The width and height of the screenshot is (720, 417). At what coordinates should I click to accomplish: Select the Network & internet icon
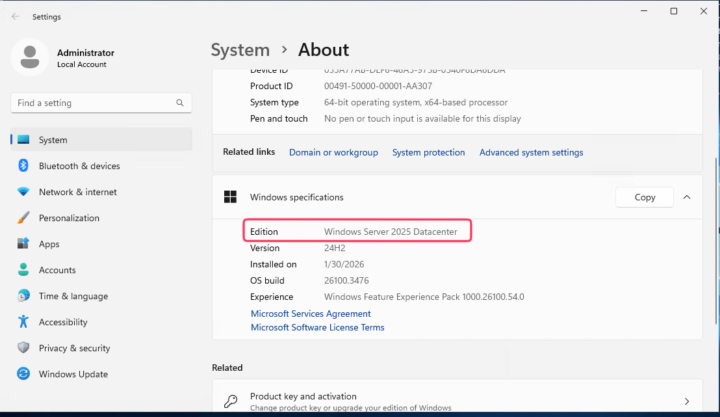click(23, 192)
